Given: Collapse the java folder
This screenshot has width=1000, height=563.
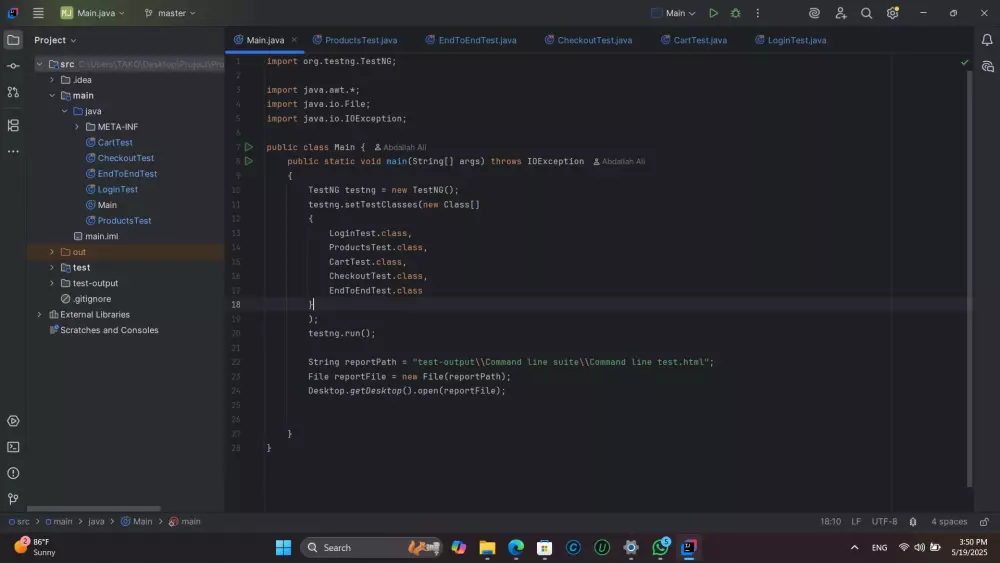Looking at the screenshot, I should (x=64, y=111).
